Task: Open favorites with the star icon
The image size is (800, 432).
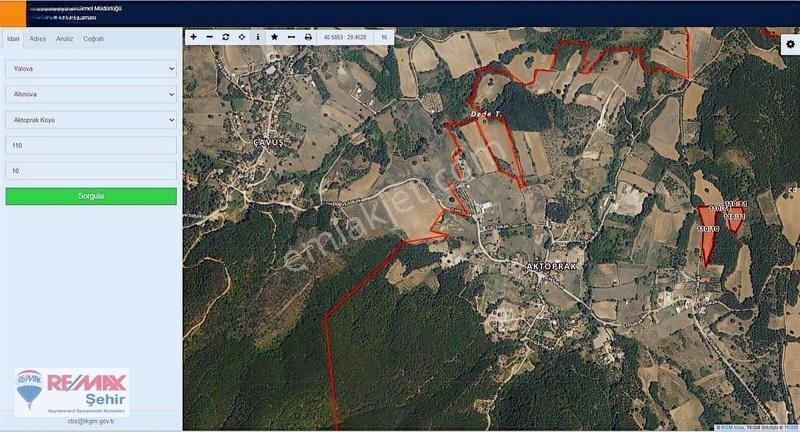Action: click(274, 37)
